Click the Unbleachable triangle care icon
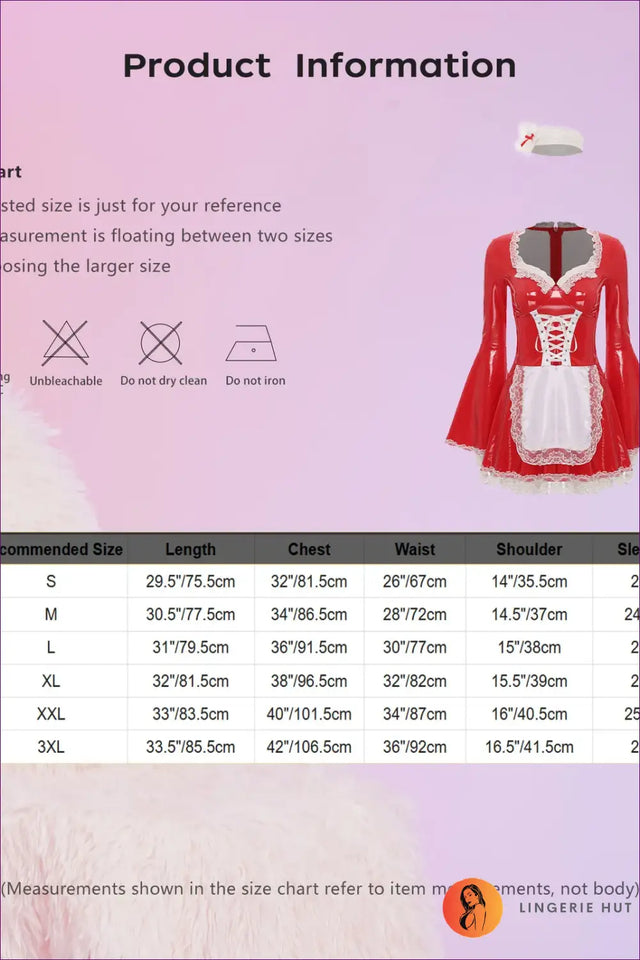This screenshot has width=640, height=960. pos(66,343)
